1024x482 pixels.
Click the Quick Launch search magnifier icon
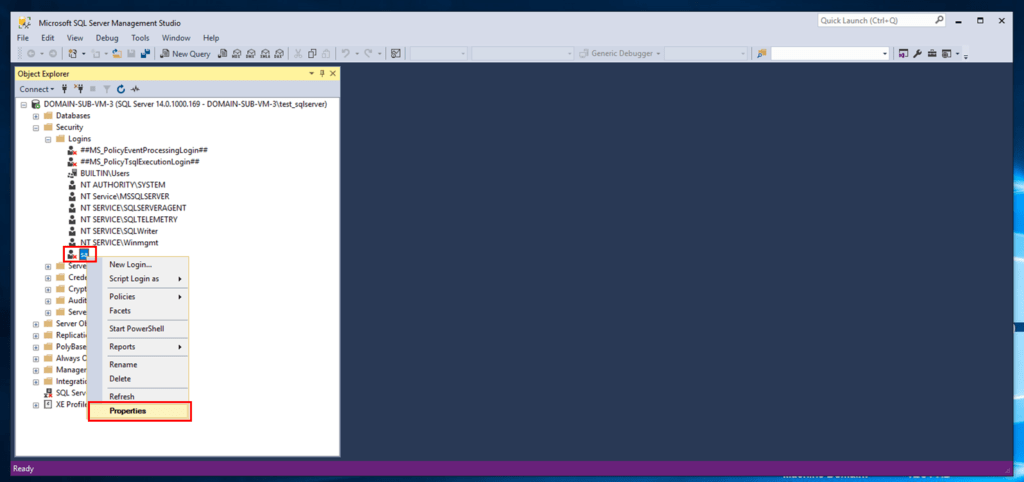(x=939, y=20)
